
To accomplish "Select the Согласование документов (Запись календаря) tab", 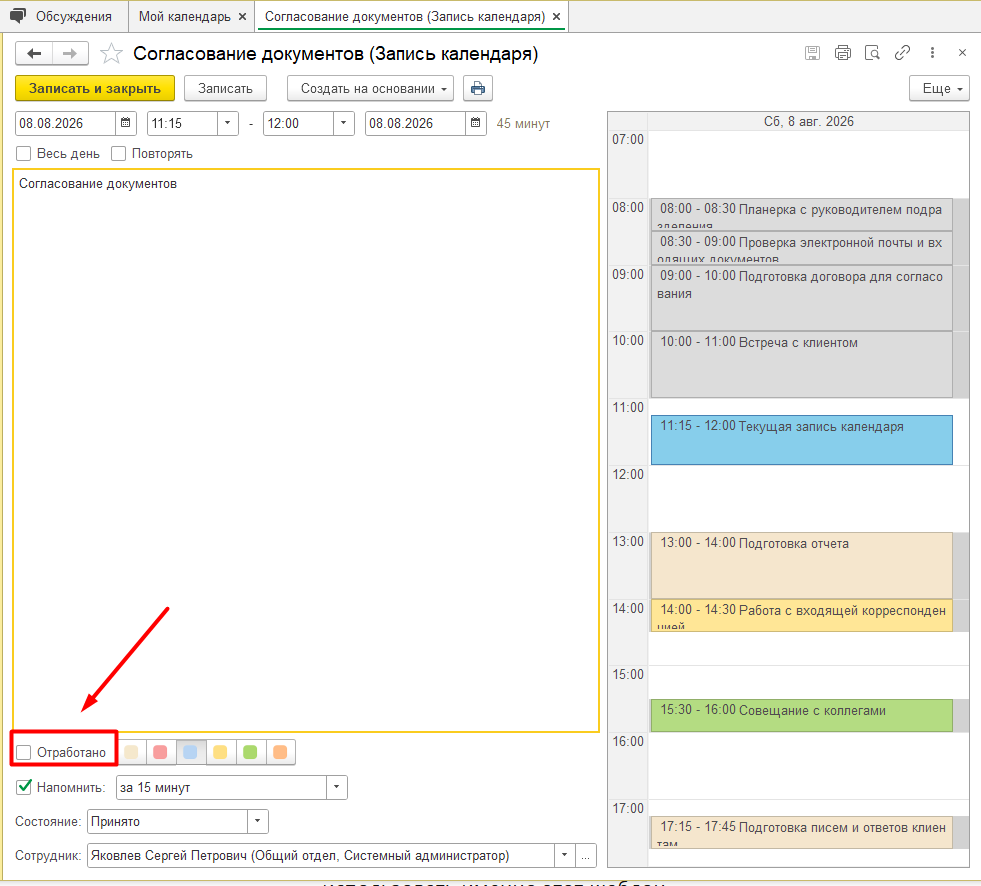I will 405,17.
